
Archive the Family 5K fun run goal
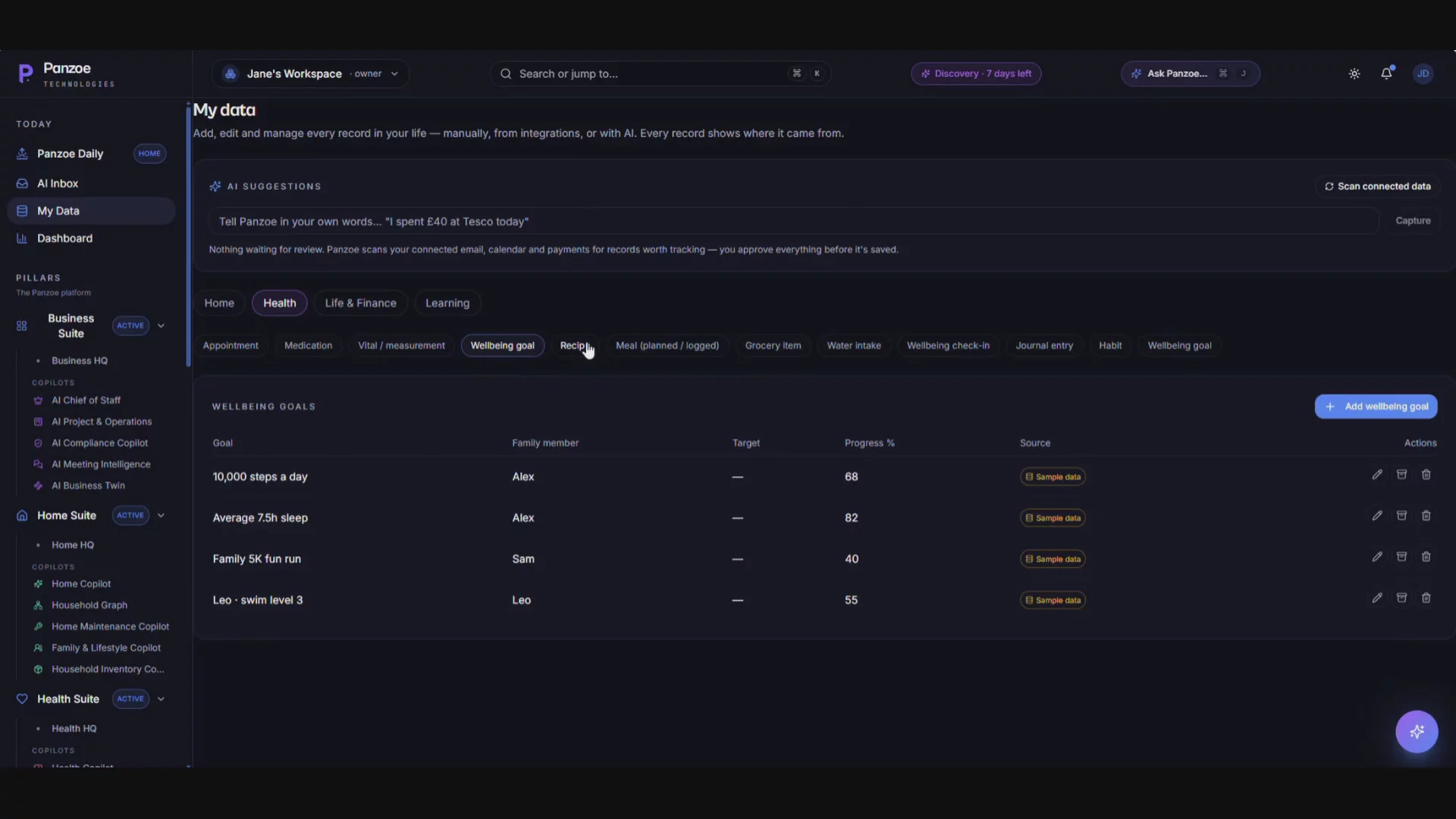click(1401, 557)
